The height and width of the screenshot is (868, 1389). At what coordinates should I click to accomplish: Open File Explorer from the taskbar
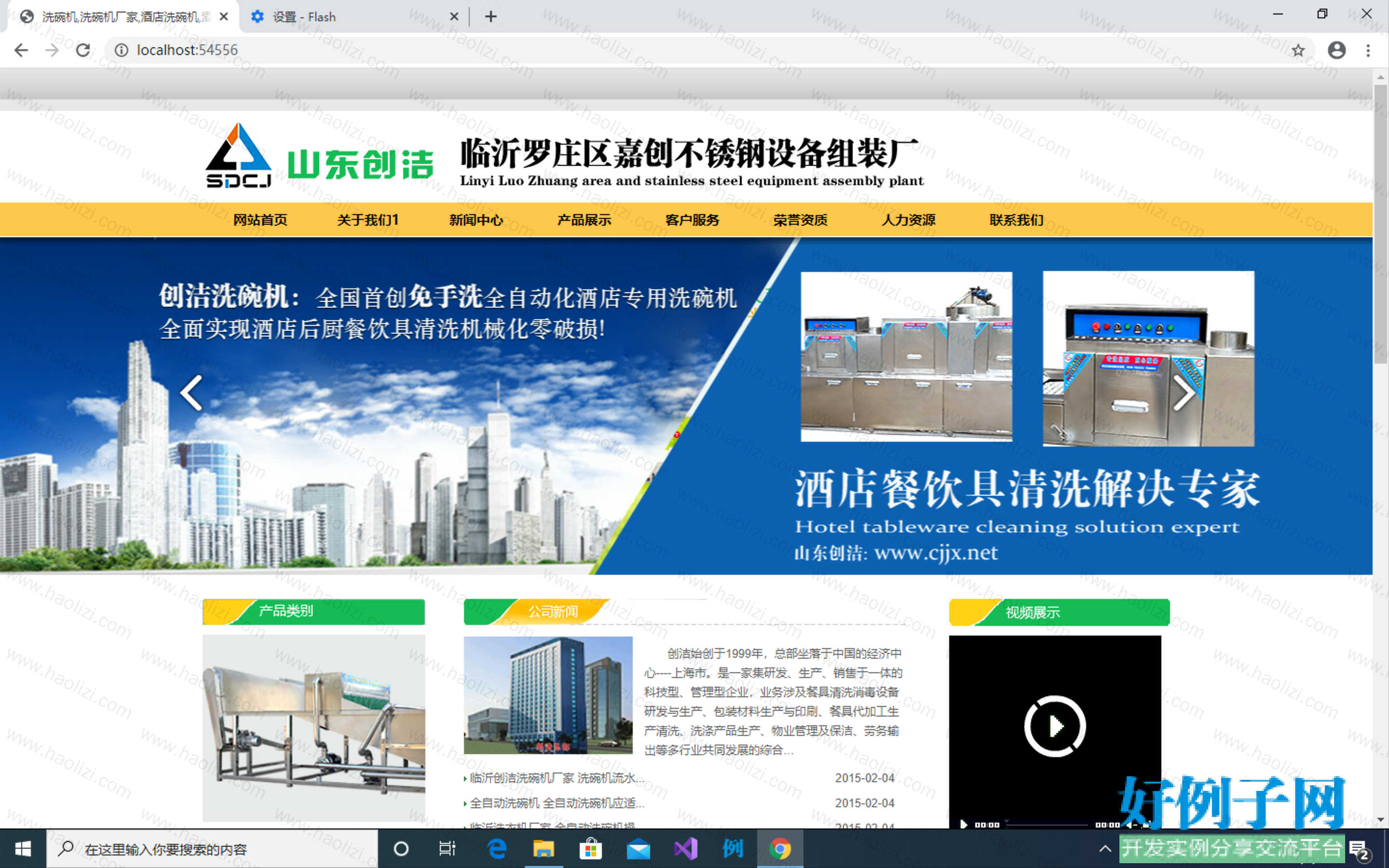[x=544, y=849]
